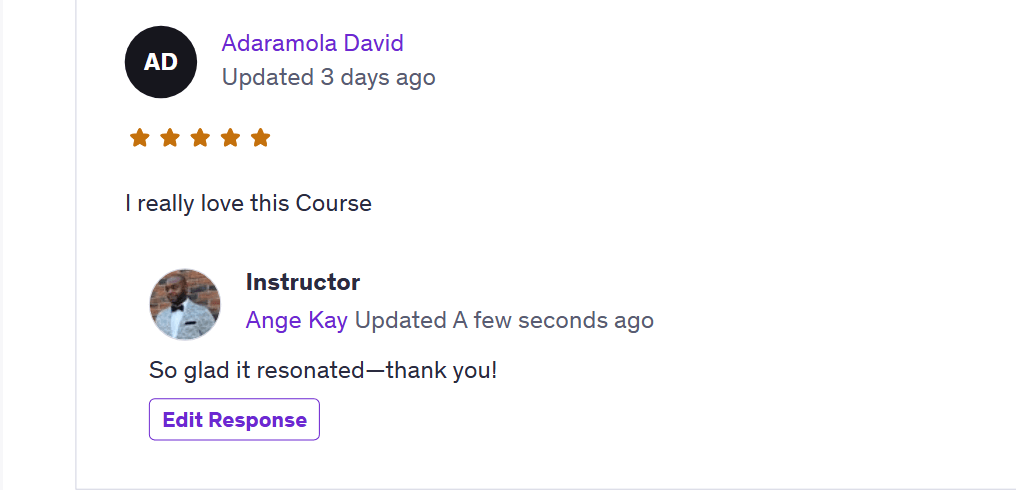Click the word "Course" in the review
Screen dimensions: 1016x490
click(333, 203)
